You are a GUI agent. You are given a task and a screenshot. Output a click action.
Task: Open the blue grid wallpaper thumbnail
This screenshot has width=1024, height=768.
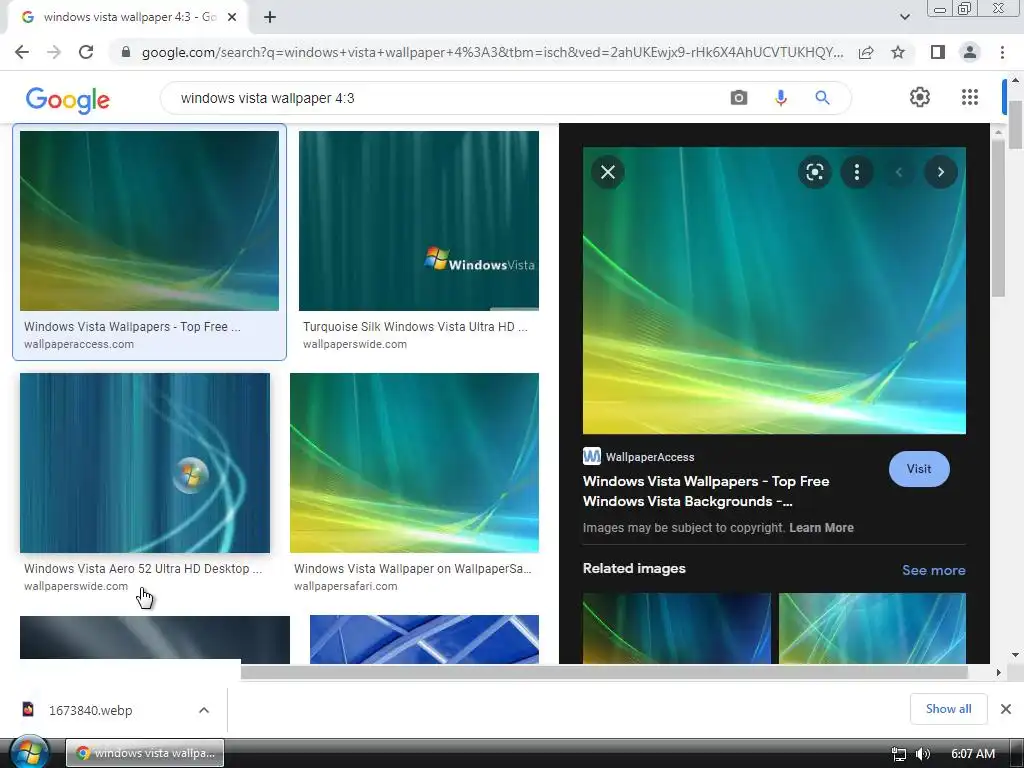(424, 639)
